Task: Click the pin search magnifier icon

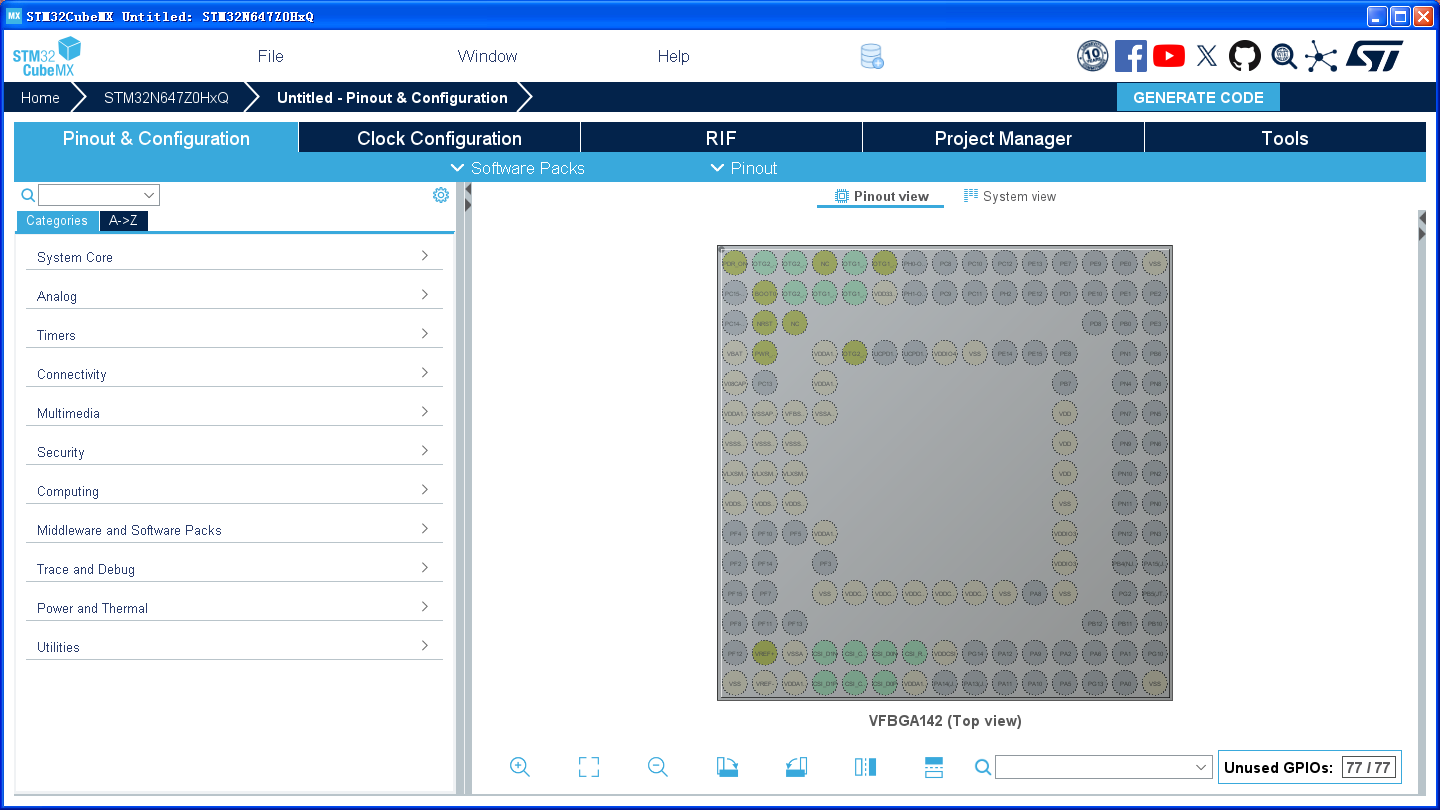Action: (983, 767)
